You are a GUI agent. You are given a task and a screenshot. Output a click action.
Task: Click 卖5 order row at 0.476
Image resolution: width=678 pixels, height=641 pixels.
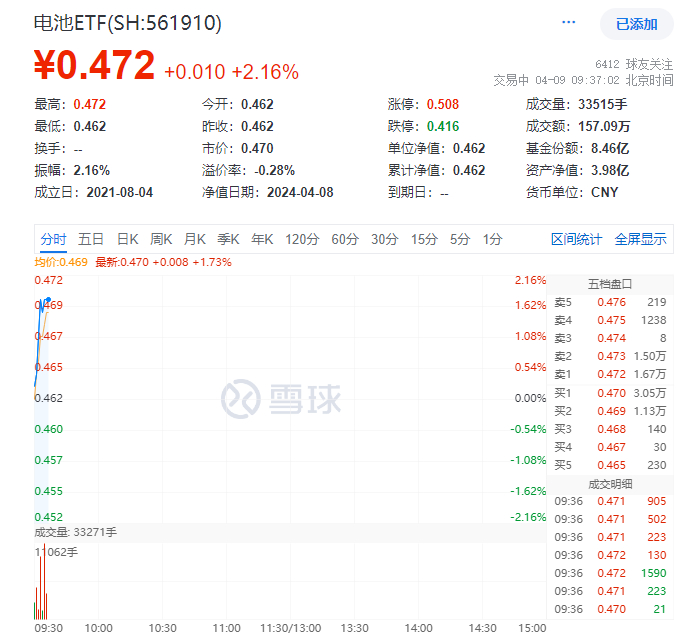[x=610, y=302]
